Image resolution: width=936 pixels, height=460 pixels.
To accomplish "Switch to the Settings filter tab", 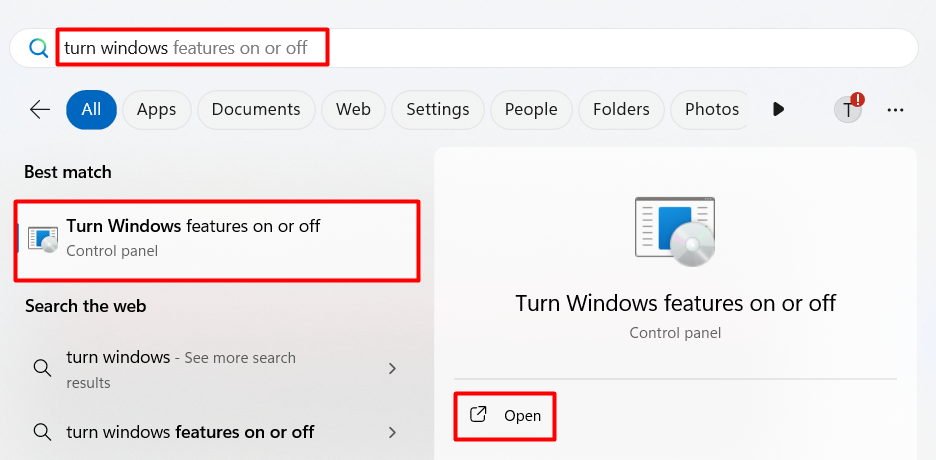I will click(x=438, y=110).
